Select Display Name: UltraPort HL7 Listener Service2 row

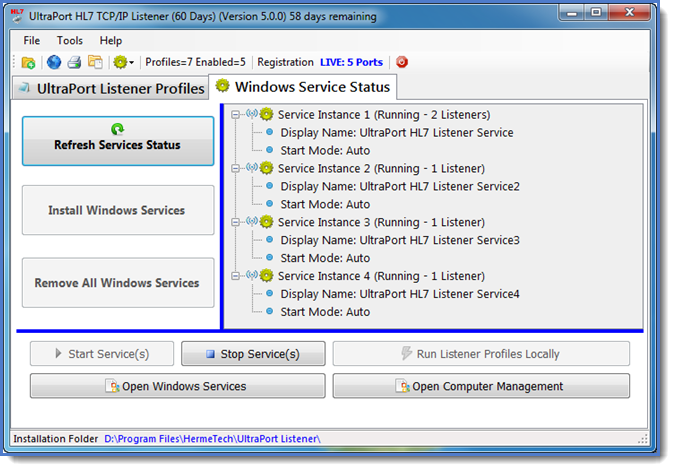(x=400, y=186)
